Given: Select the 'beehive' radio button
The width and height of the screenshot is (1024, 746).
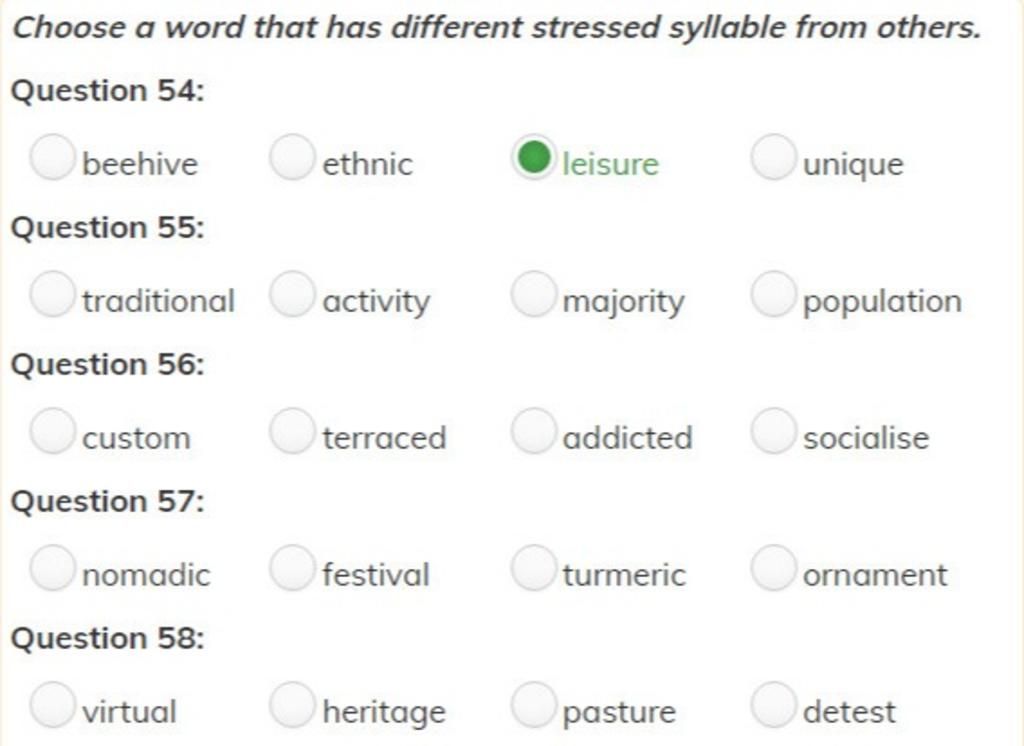Looking at the screenshot, I should coord(51,157).
